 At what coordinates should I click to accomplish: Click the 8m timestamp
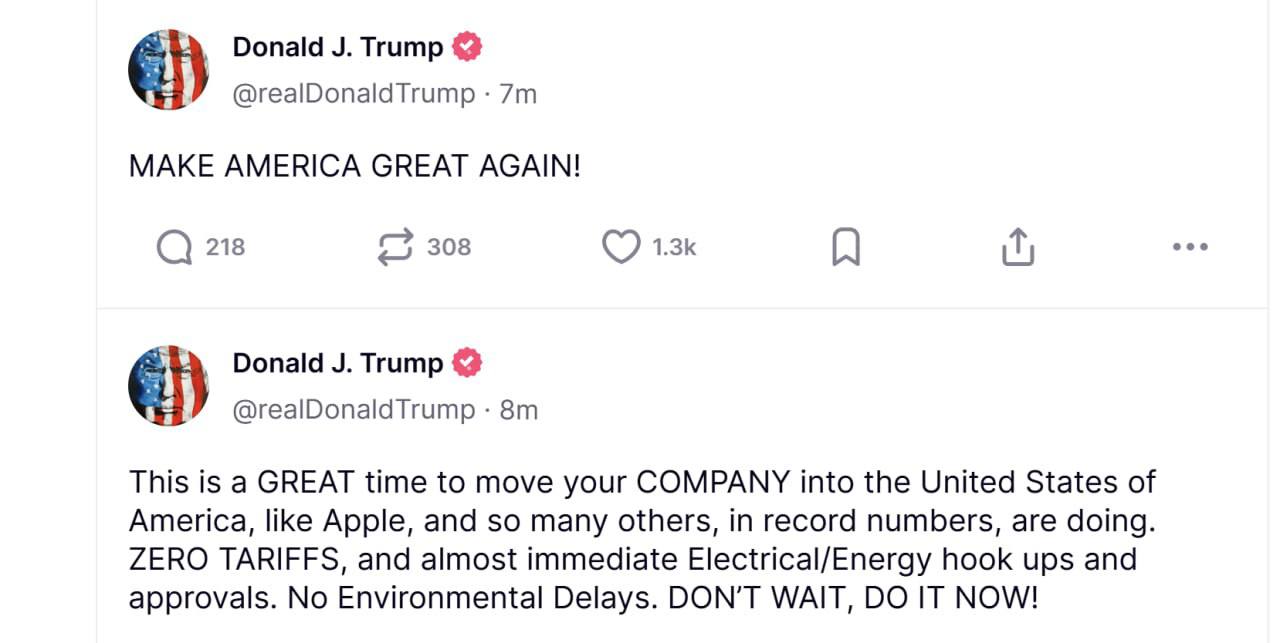tap(518, 410)
